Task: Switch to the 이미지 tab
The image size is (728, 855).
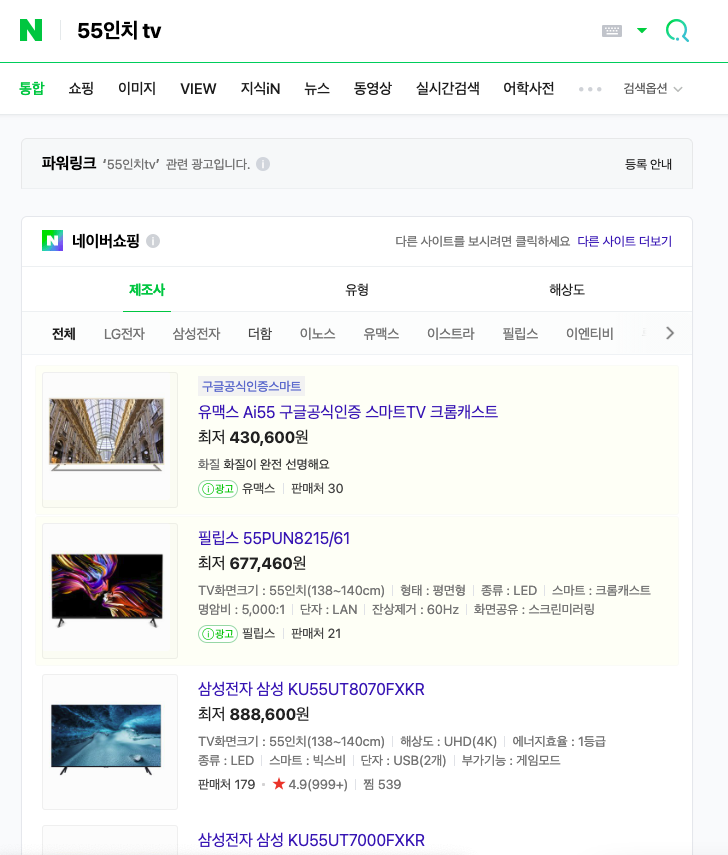Action: 137,88
